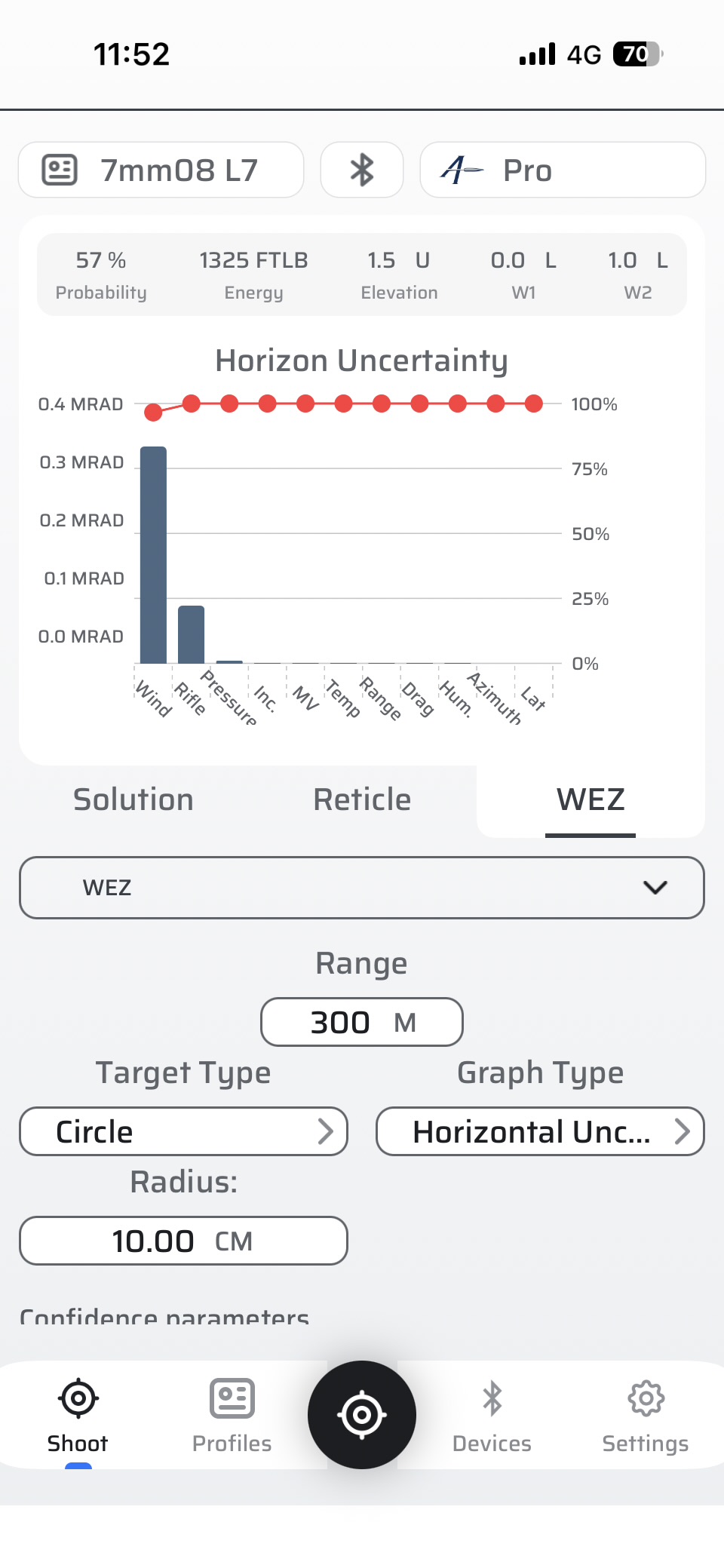This screenshot has height=1568, width=724.
Task: Open the Shoot tab in bottom bar
Action: [78, 1416]
